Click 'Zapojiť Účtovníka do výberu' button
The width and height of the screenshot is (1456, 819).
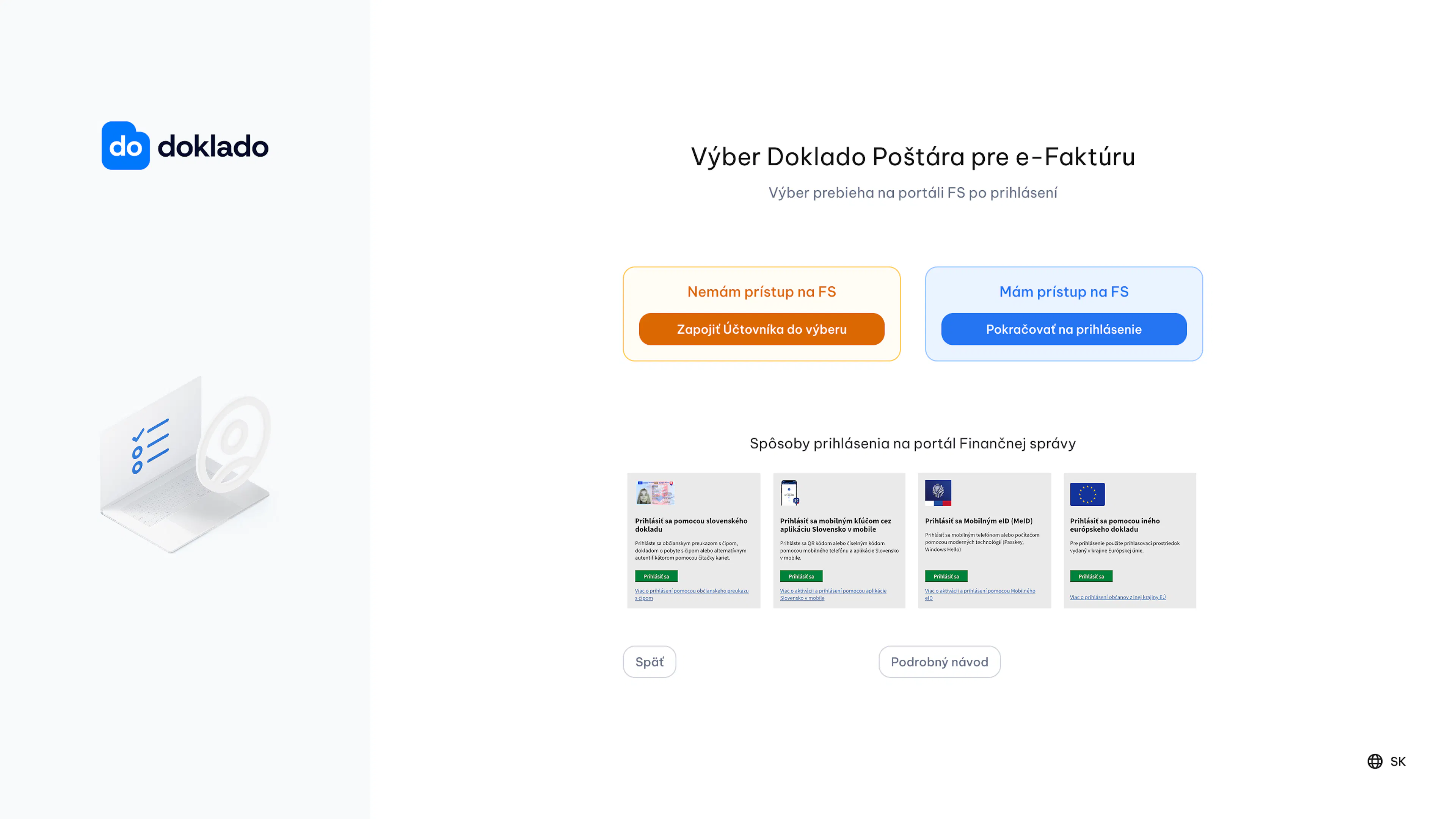coord(761,329)
